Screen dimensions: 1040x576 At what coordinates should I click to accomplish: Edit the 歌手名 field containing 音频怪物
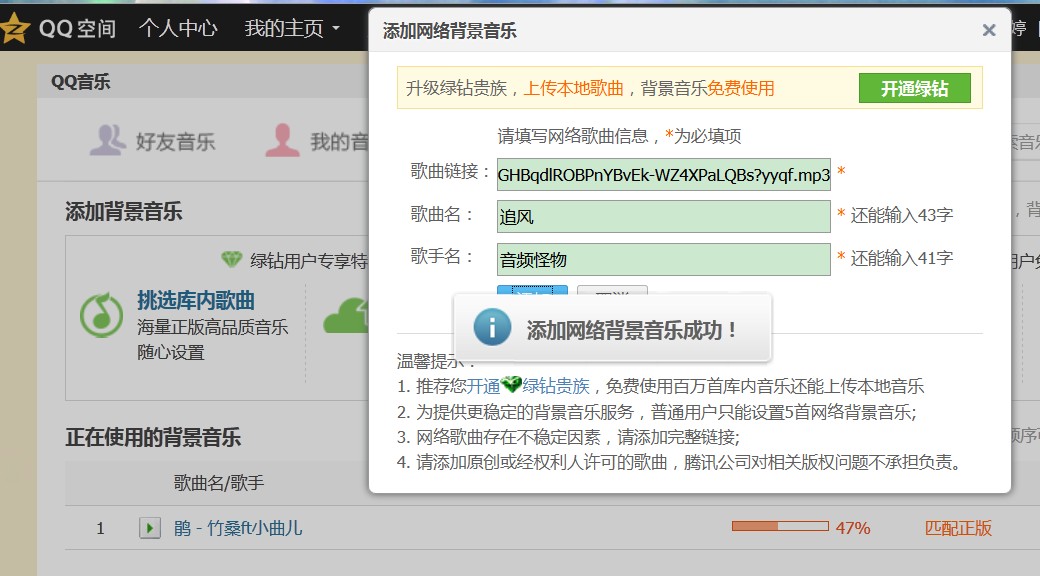tap(663, 259)
